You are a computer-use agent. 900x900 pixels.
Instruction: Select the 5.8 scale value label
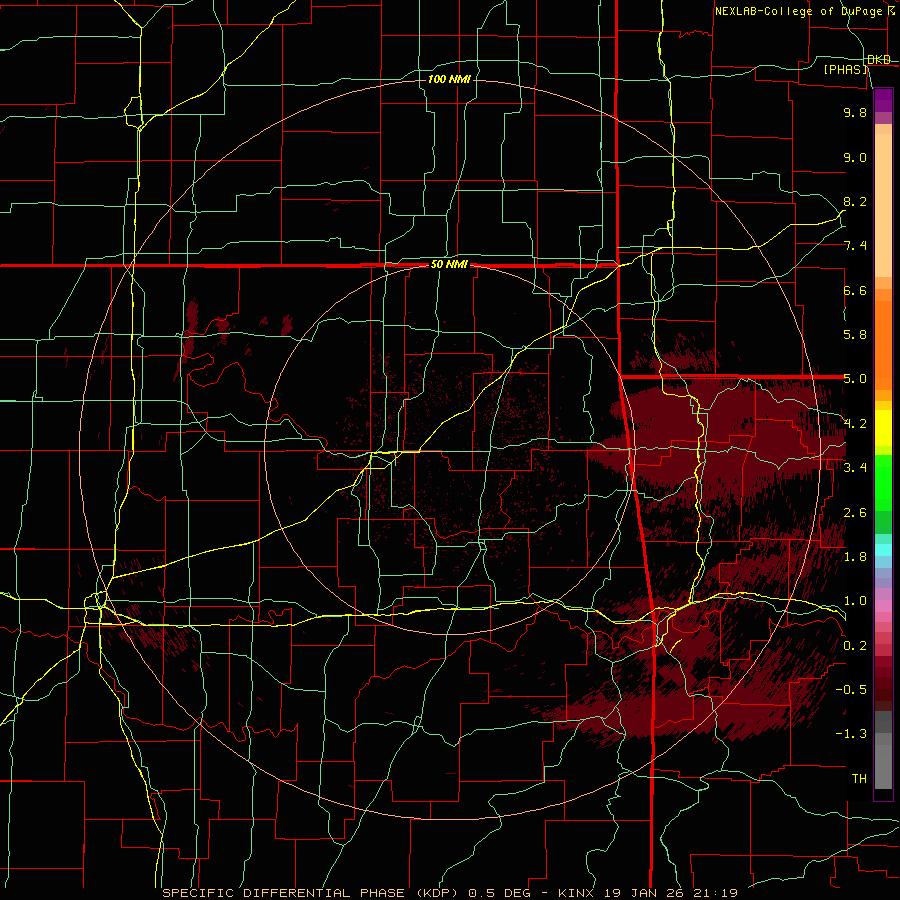tap(855, 335)
